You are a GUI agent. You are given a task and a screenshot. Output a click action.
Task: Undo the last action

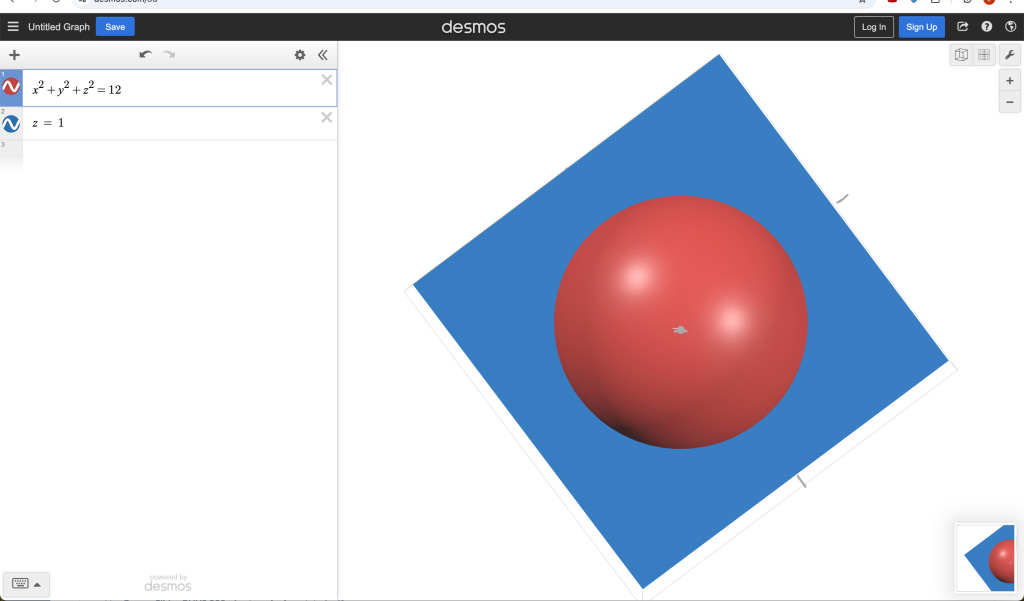(x=145, y=55)
